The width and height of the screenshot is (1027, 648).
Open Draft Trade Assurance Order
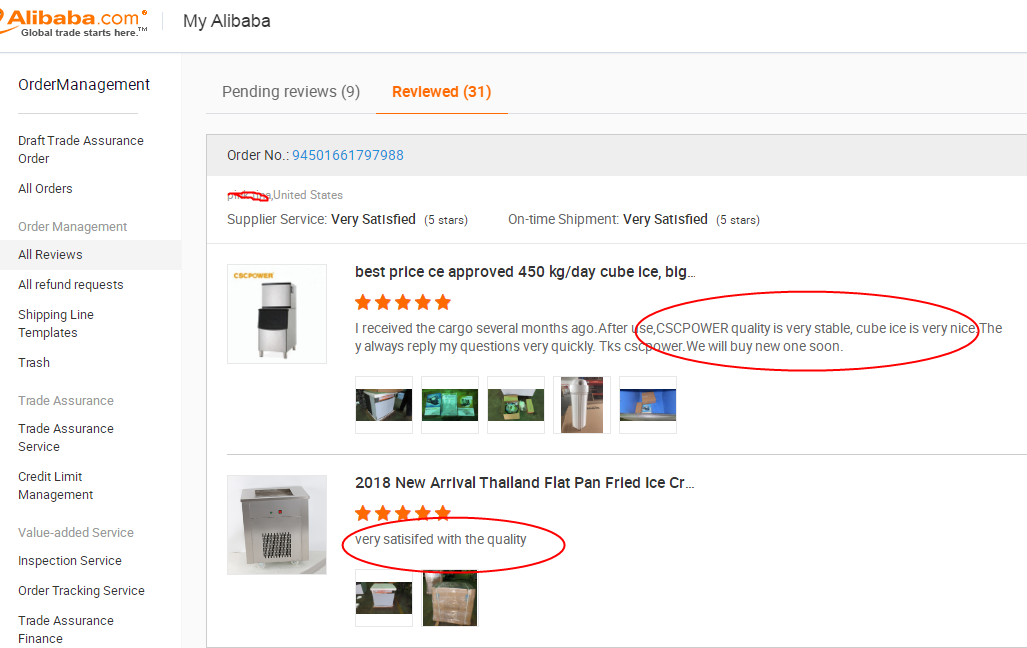(81, 149)
